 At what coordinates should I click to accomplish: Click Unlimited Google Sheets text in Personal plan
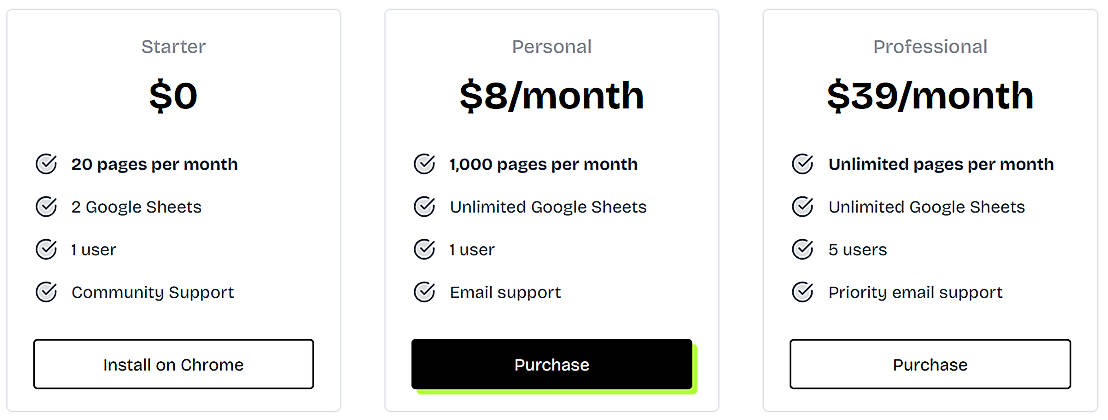(x=548, y=207)
